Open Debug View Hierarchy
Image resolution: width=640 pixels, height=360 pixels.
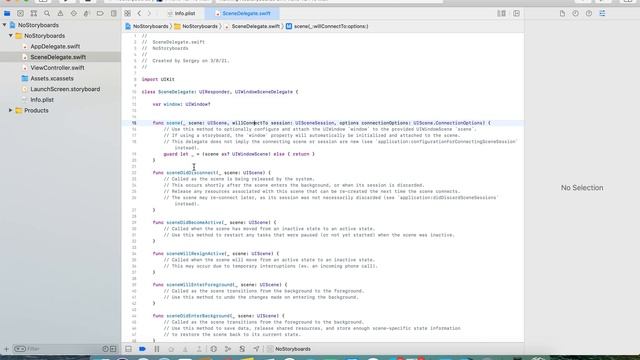click(213, 349)
